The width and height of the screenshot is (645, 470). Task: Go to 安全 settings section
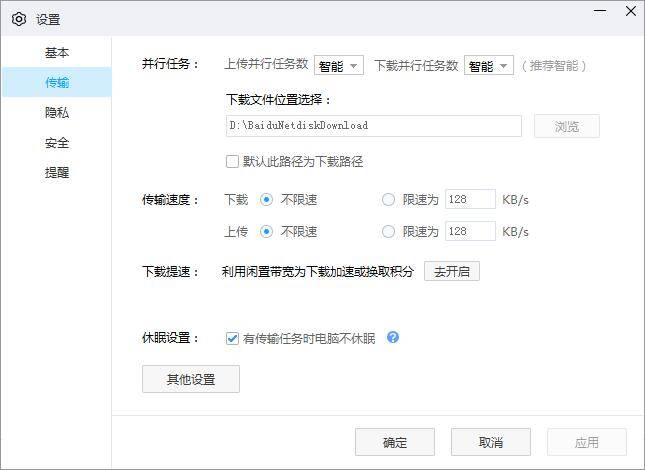(x=57, y=143)
